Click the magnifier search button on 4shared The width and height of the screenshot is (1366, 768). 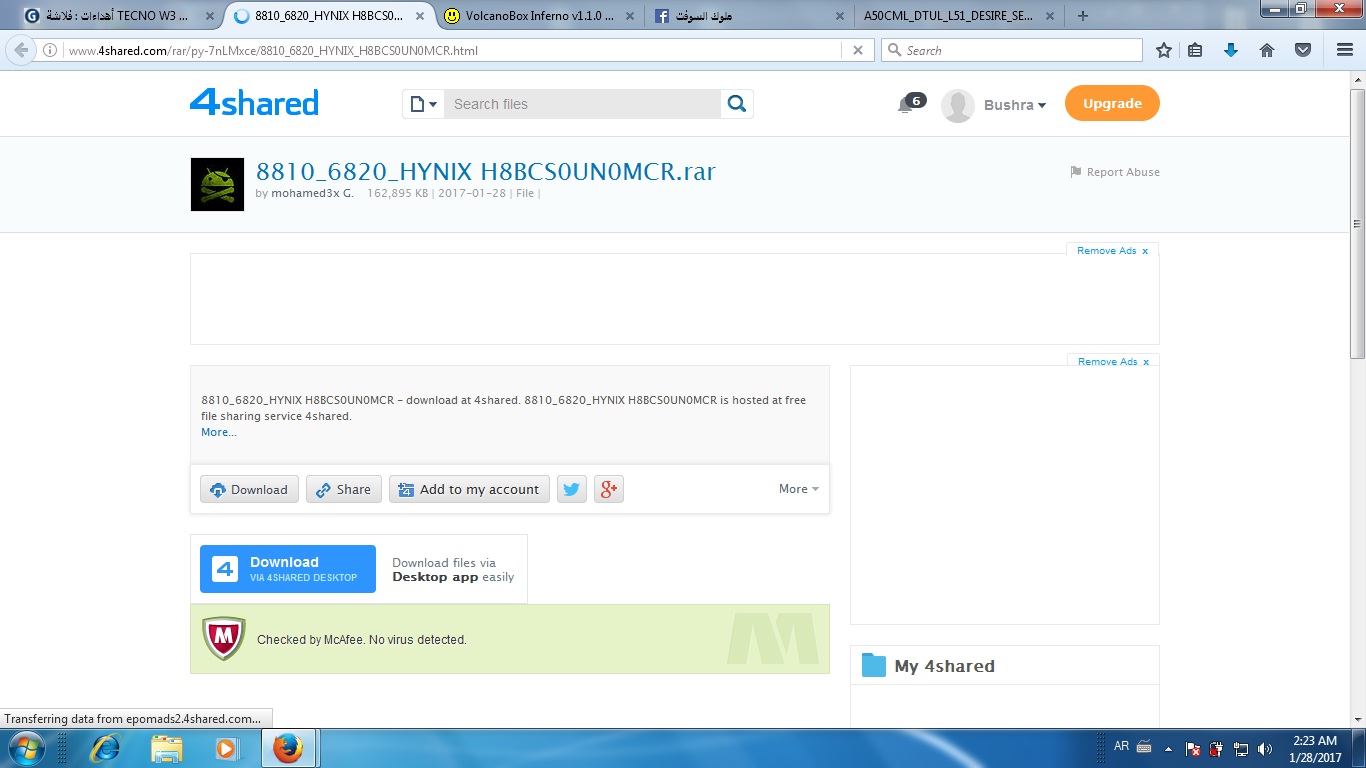(737, 104)
